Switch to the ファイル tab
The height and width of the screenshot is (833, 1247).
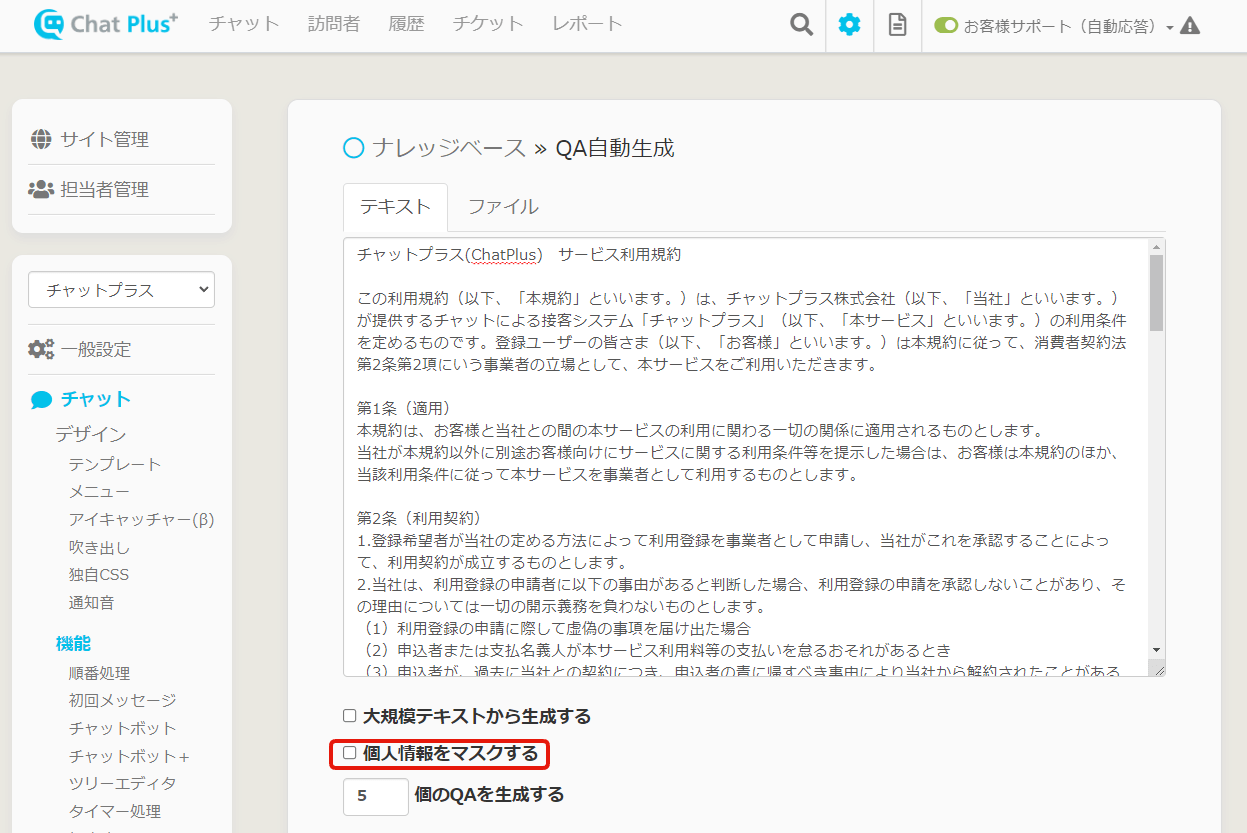pyautogui.click(x=503, y=207)
